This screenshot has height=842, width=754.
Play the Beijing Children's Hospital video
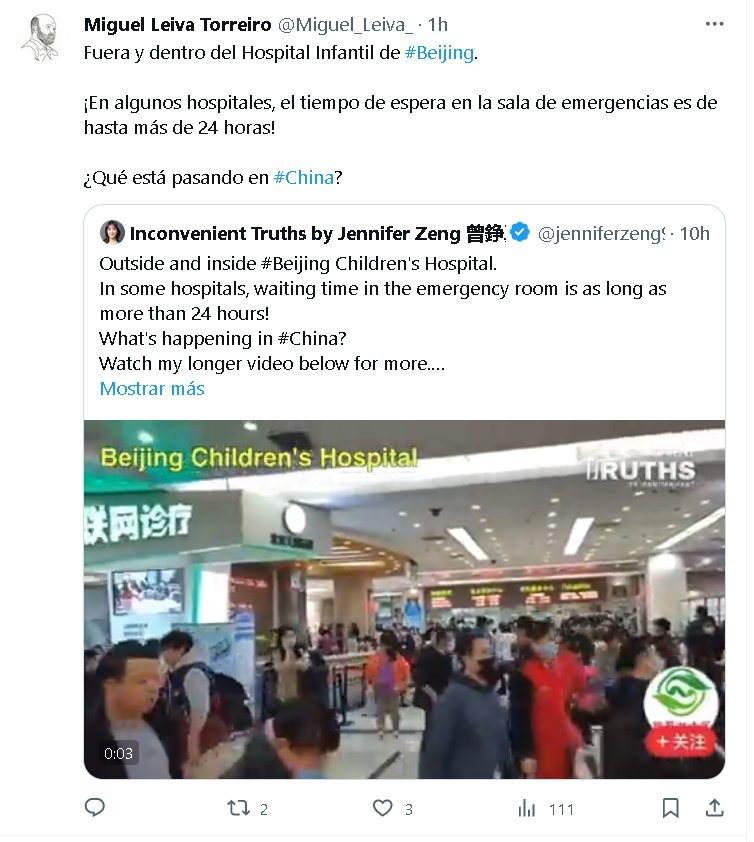coord(404,599)
